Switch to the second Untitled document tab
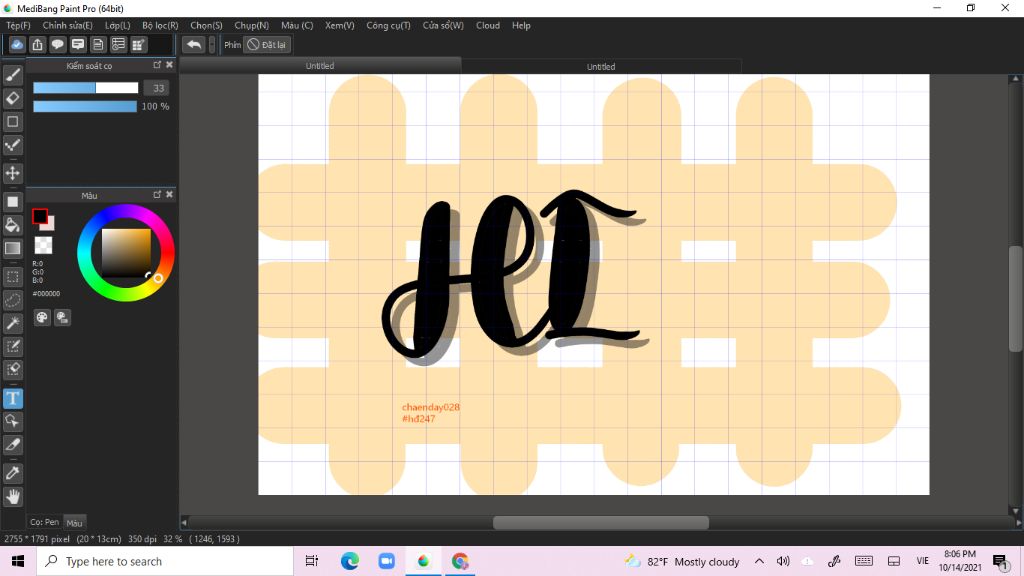 coord(601,67)
